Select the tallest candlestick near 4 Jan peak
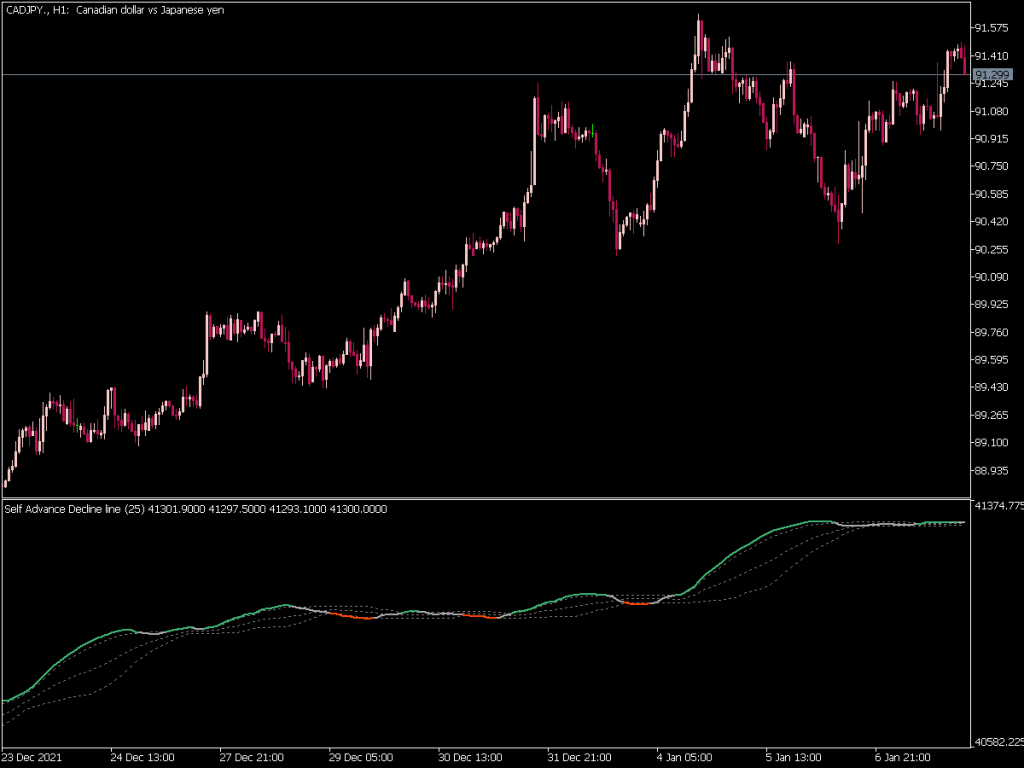1024x768 pixels. [x=698, y=40]
